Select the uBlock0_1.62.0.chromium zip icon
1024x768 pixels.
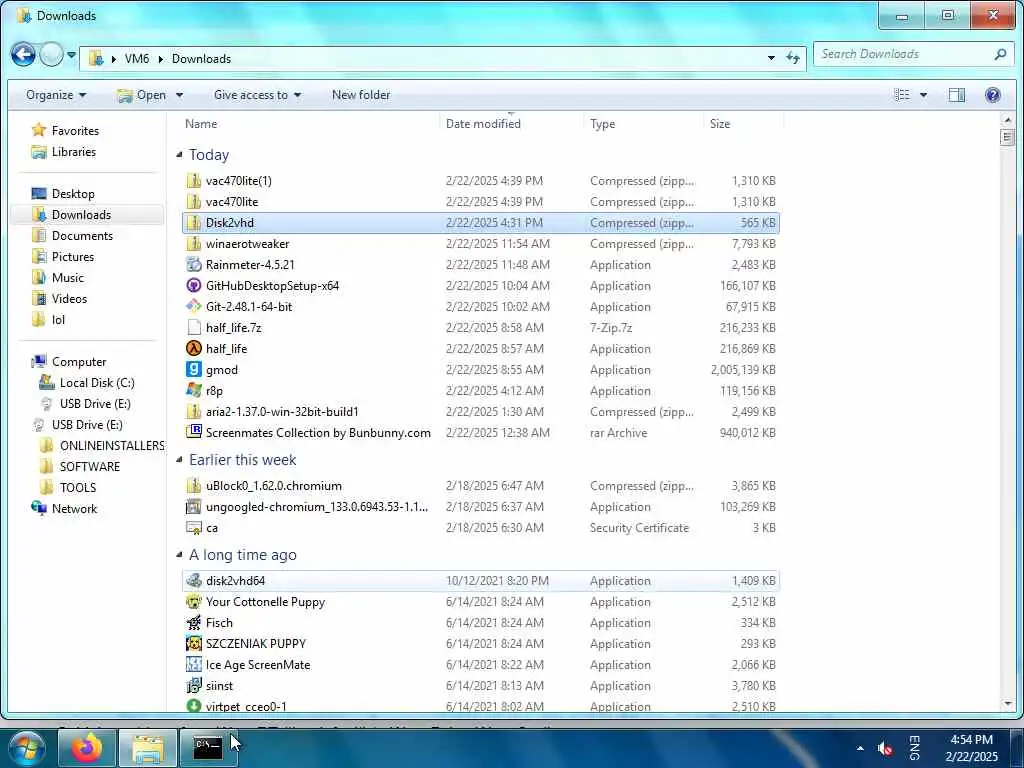pos(193,486)
